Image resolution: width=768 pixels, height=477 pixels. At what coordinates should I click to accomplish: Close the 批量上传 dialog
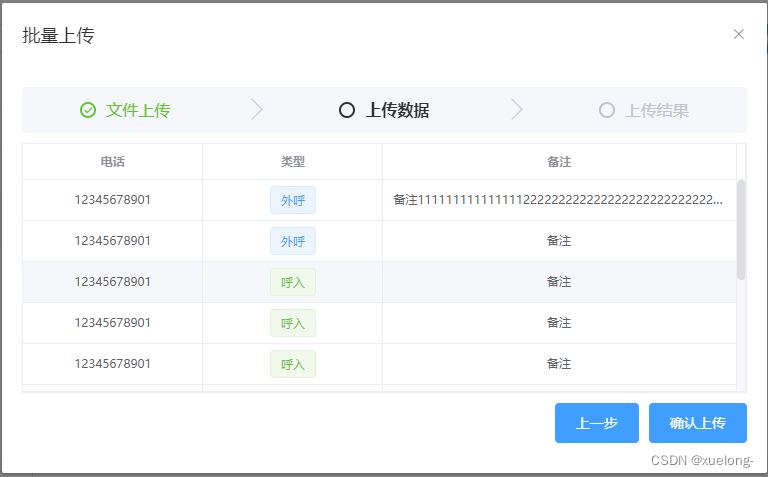tap(739, 34)
